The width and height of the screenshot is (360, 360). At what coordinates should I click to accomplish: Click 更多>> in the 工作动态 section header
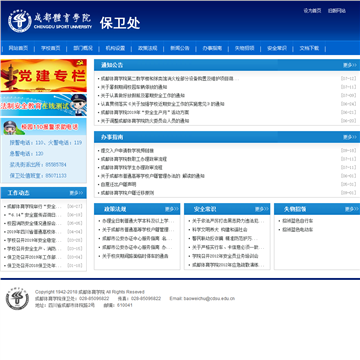(x=76, y=193)
